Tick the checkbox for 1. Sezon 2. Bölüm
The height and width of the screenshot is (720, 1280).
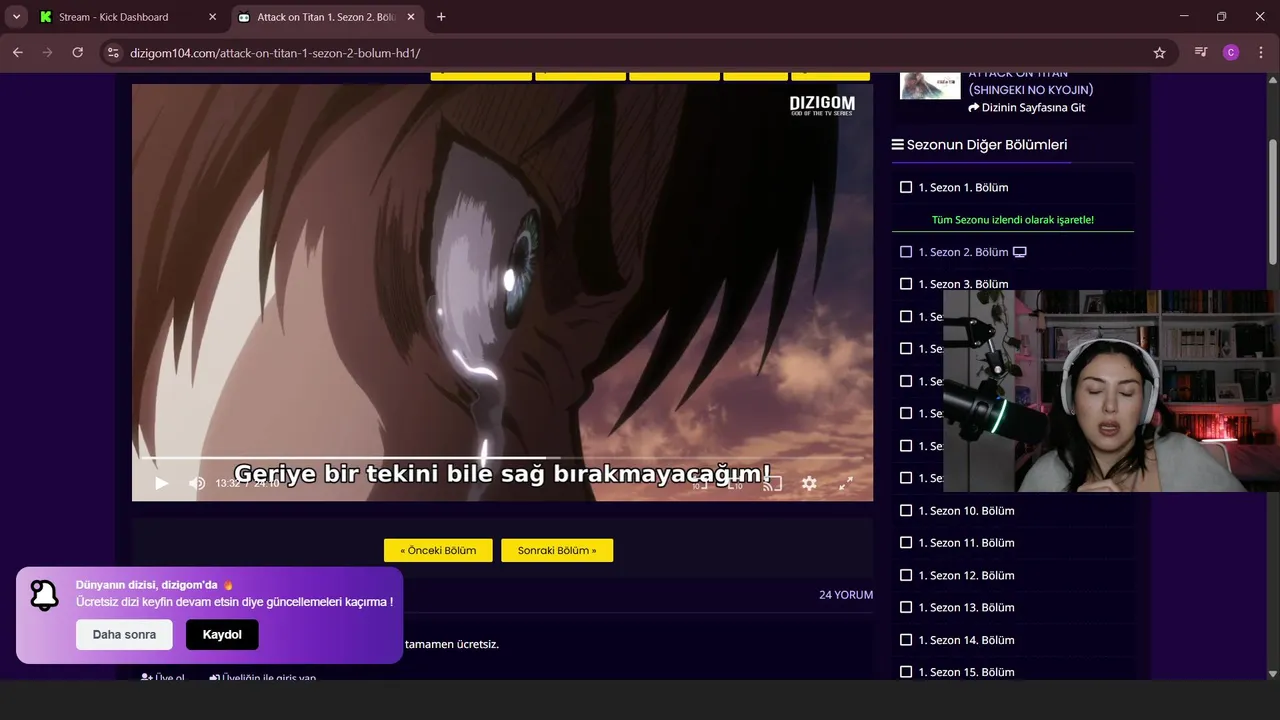(x=906, y=252)
